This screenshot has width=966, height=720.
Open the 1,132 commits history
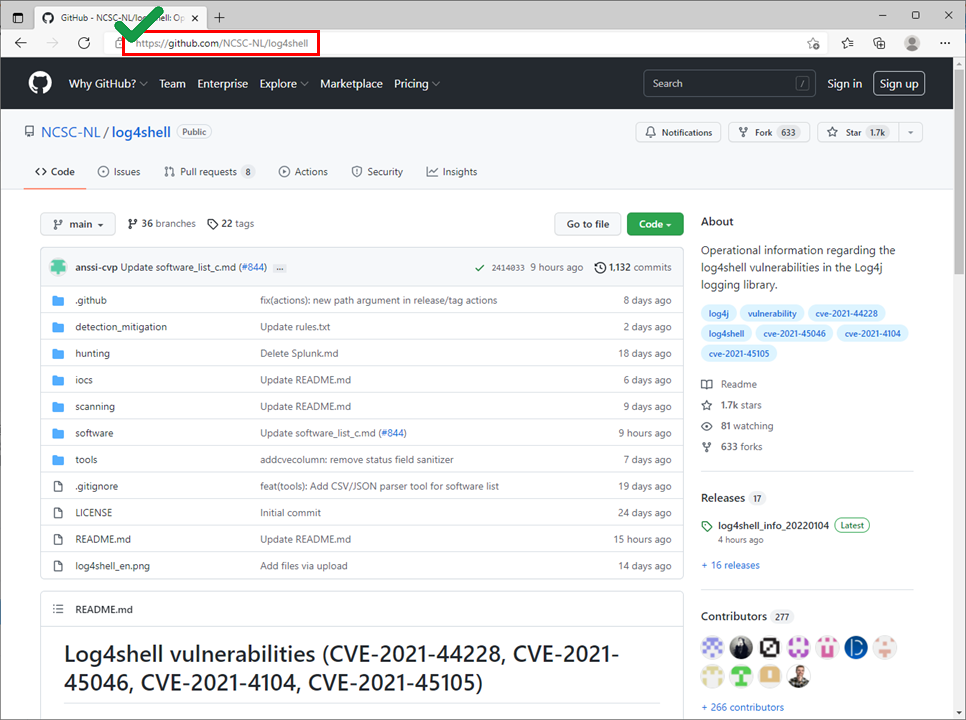[633, 267]
